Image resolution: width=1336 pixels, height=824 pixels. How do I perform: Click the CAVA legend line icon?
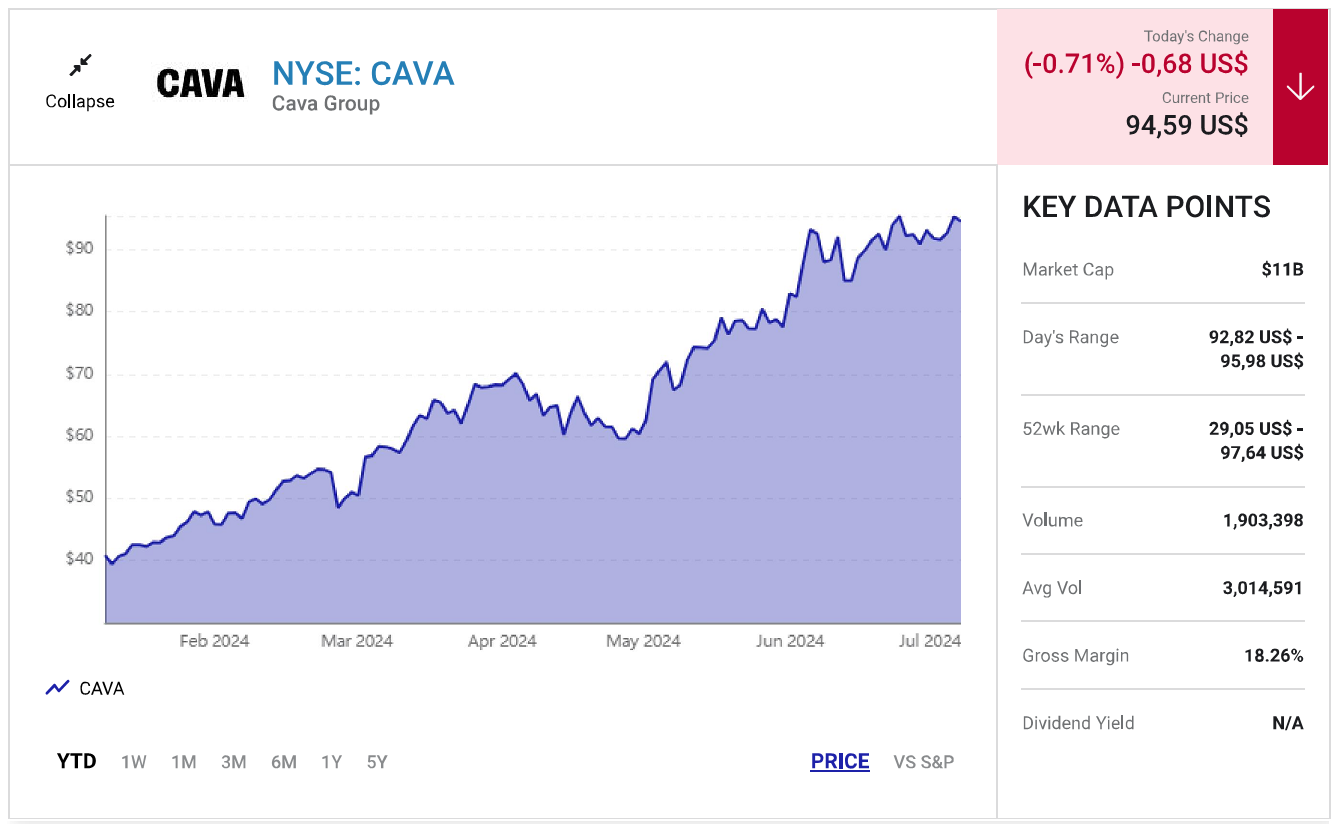pos(58,688)
